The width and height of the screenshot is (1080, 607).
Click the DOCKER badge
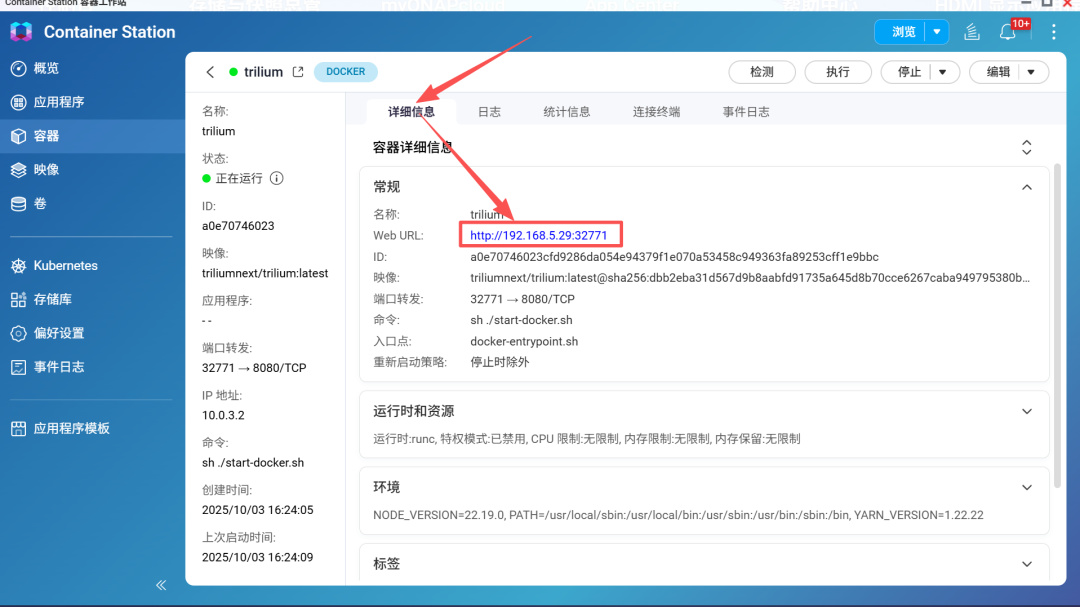(x=346, y=72)
